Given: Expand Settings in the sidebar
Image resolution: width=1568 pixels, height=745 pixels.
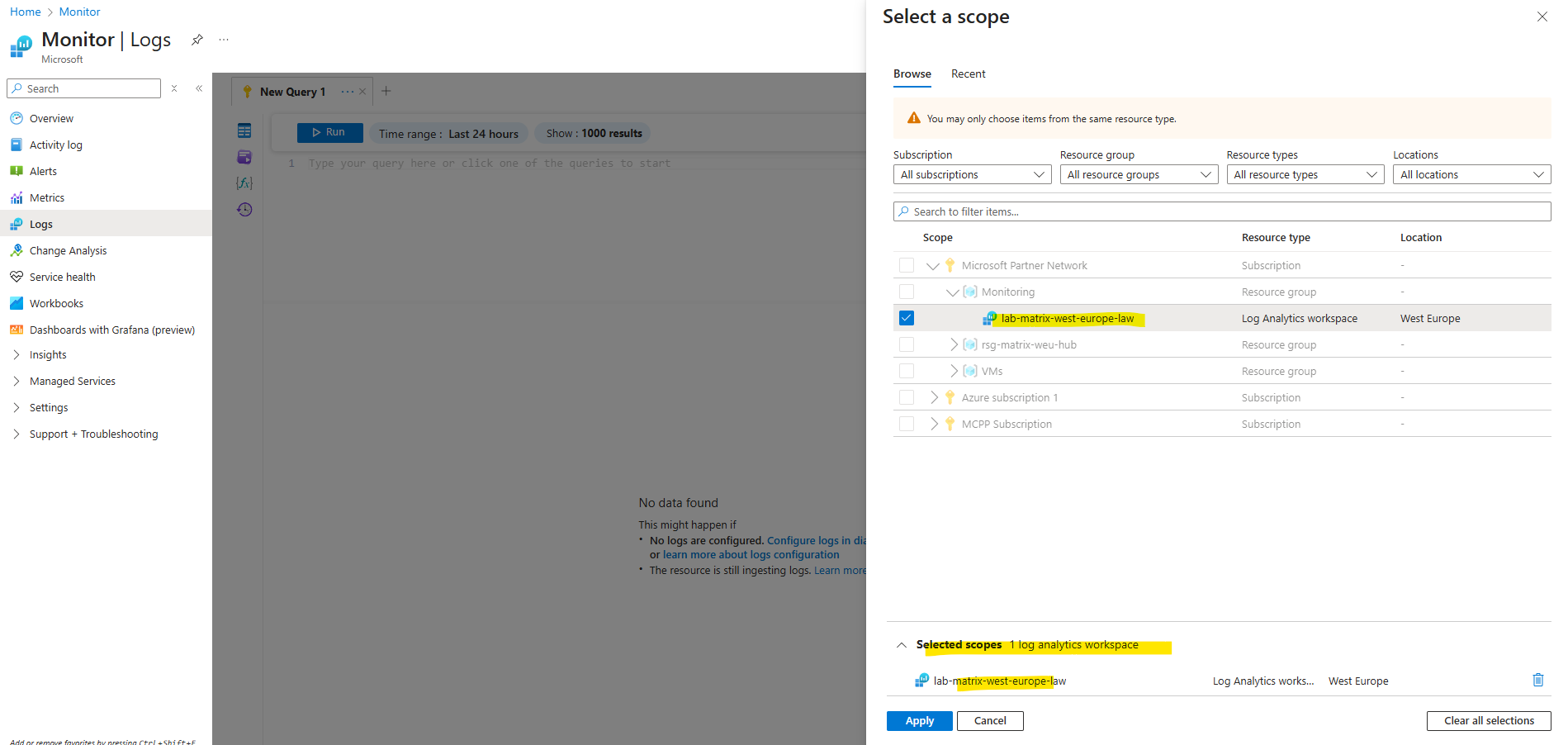Looking at the screenshot, I should tap(17, 407).
